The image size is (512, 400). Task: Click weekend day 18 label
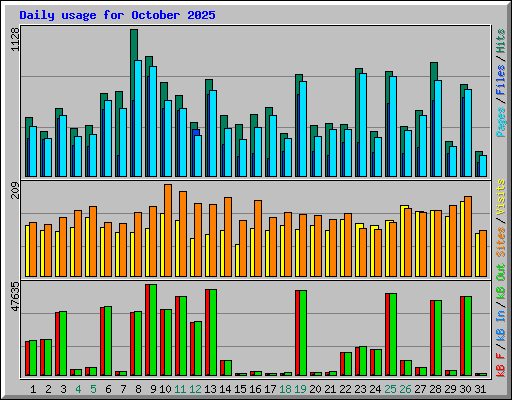pyautogui.click(x=285, y=389)
